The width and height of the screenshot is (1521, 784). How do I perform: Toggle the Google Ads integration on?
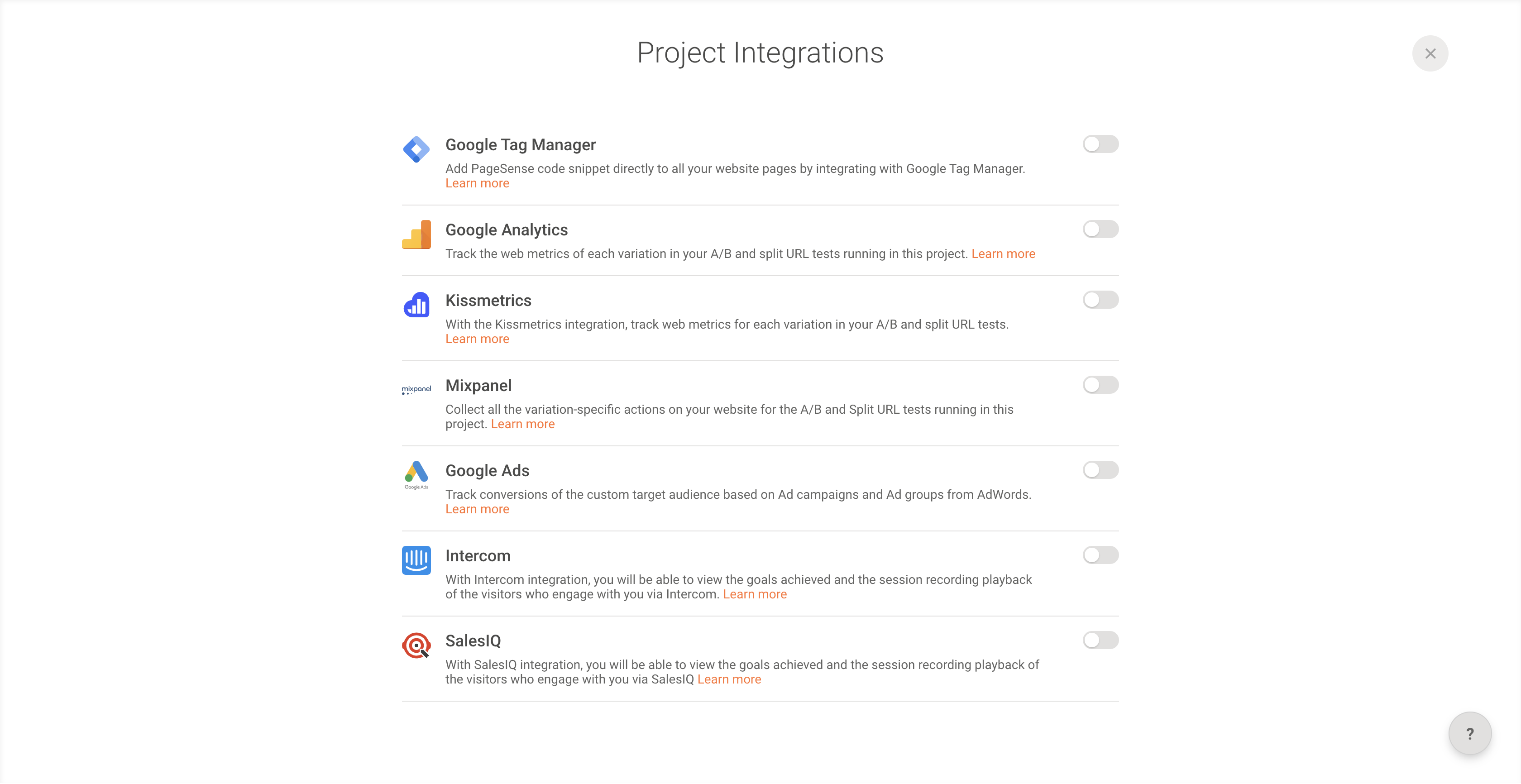coord(1100,470)
